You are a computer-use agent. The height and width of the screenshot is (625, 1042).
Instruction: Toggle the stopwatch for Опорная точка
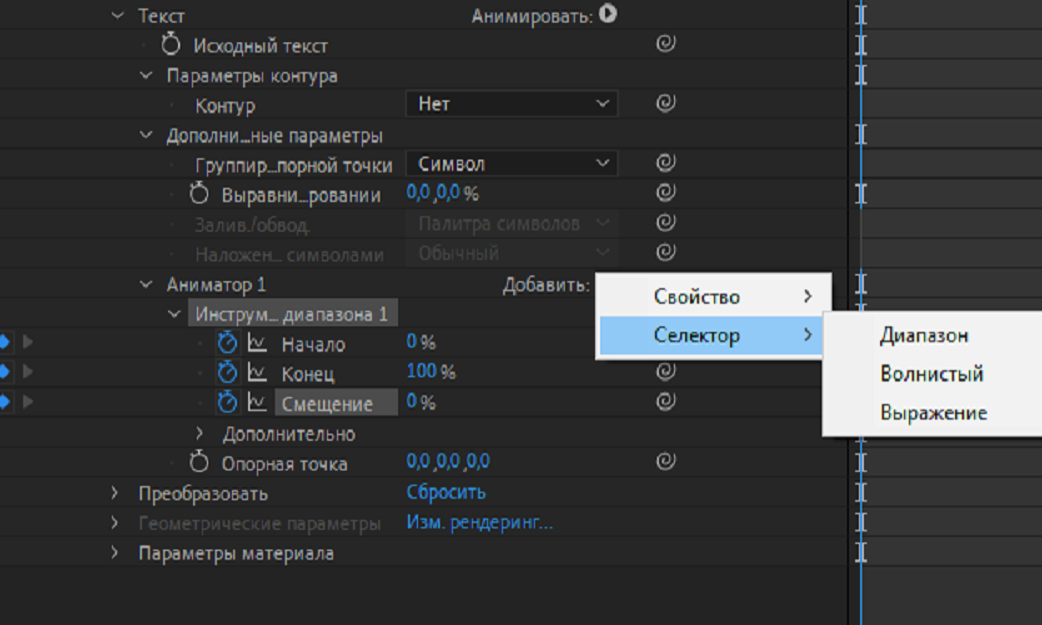[x=199, y=463]
